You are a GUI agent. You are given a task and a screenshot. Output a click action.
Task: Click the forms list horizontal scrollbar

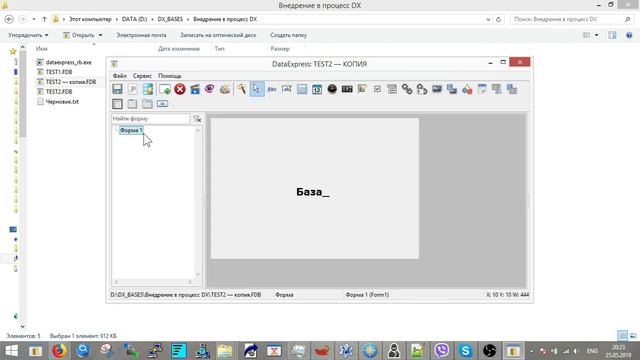pyautogui.click(x=153, y=282)
